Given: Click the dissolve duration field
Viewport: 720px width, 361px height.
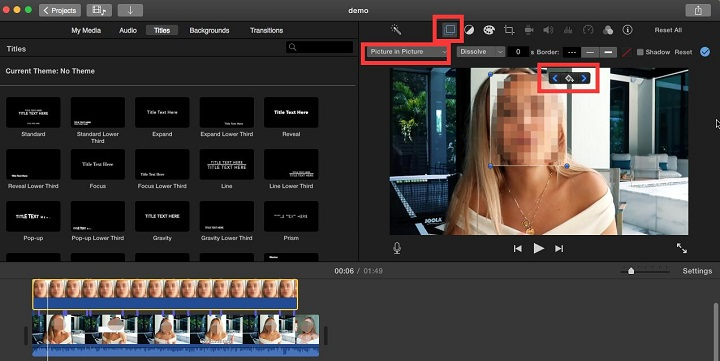Looking at the screenshot, I should pyautogui.click(x=518, y=52).
